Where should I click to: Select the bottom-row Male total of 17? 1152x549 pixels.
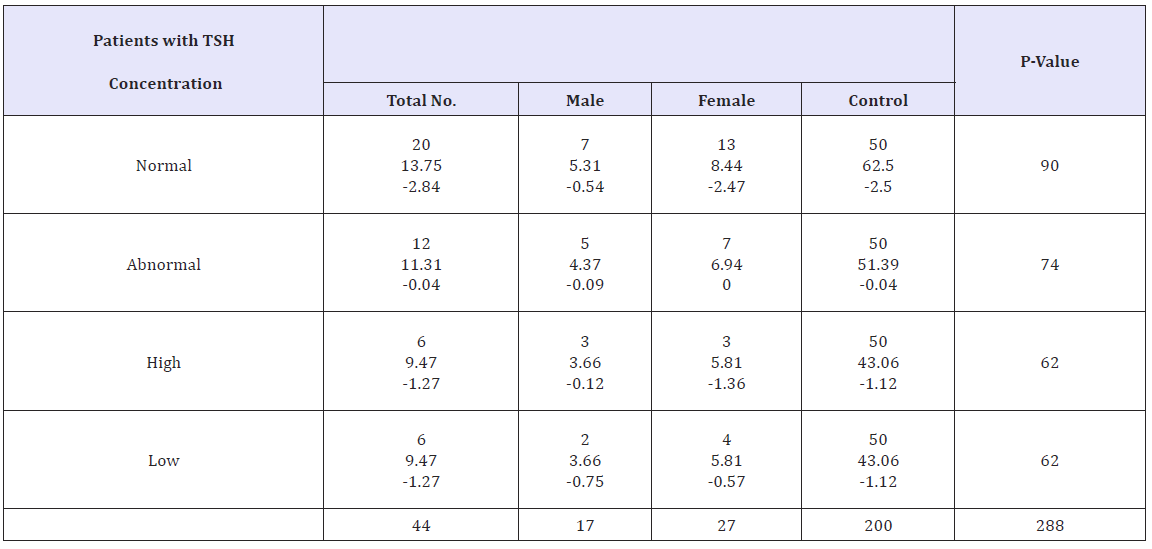(585, 525)
